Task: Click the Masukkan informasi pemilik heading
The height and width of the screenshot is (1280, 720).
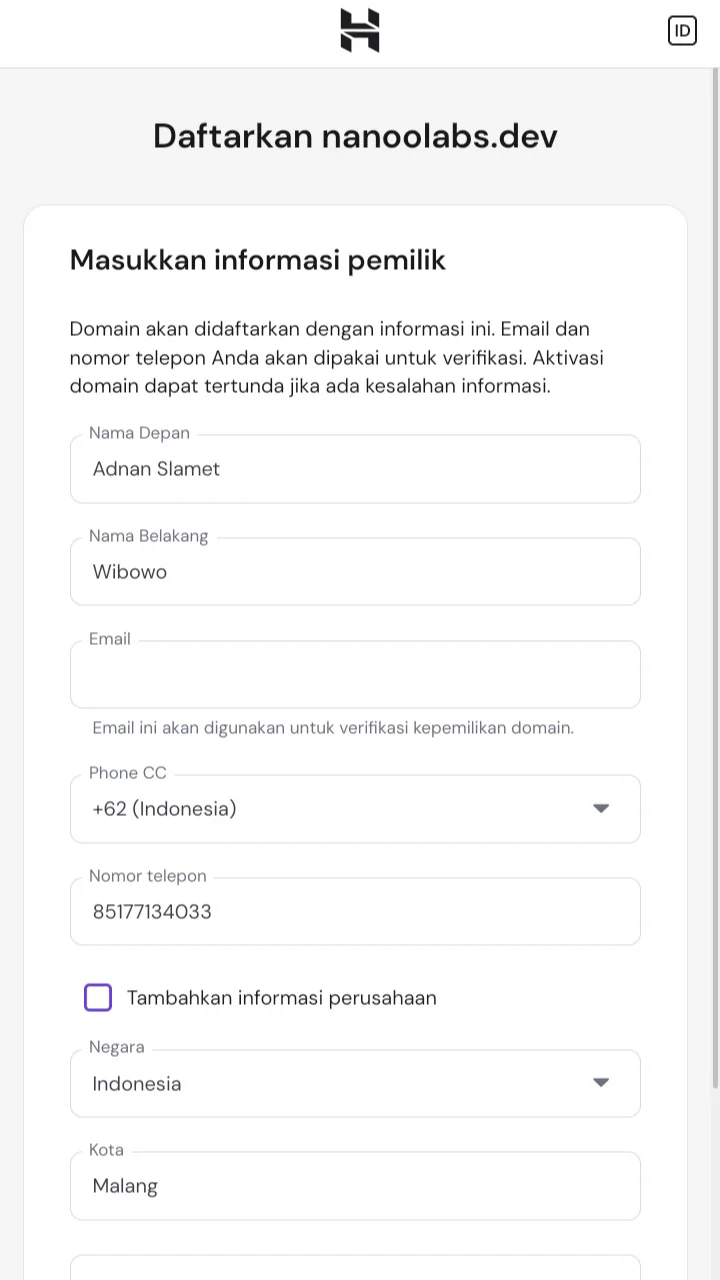Action: tap(258, 260)
